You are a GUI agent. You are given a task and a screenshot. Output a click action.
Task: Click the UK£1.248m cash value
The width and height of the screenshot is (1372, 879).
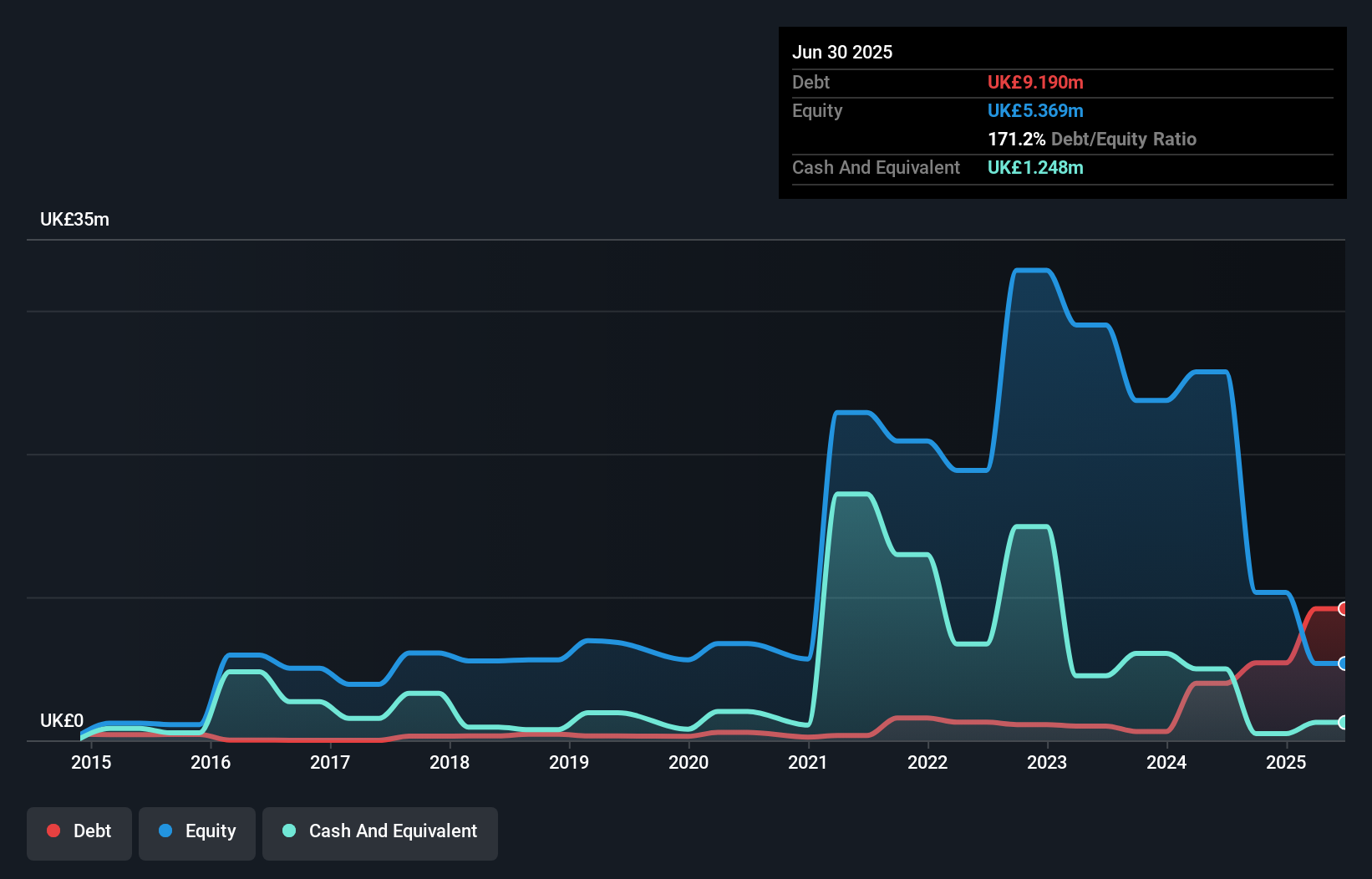pyautogui.click(x=1035, y=167)
